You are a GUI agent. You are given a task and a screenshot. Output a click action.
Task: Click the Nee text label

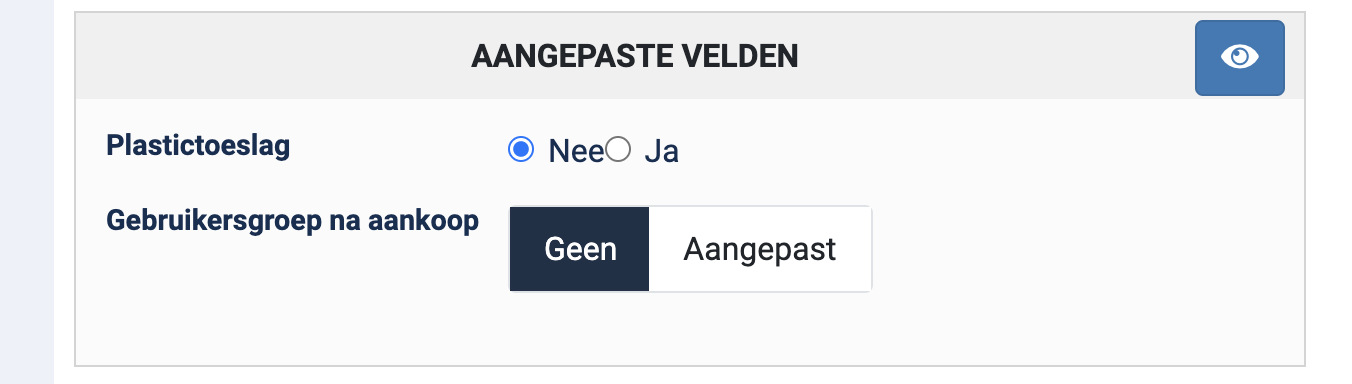(576, 151)
